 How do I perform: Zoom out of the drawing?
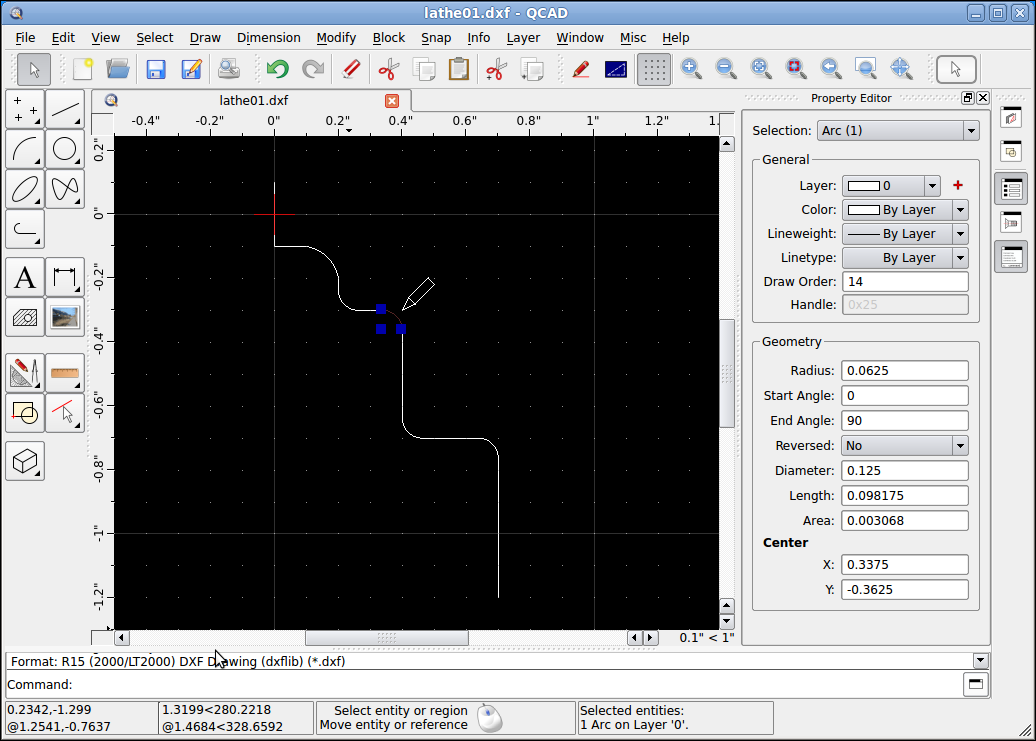[x=725, y=69]
